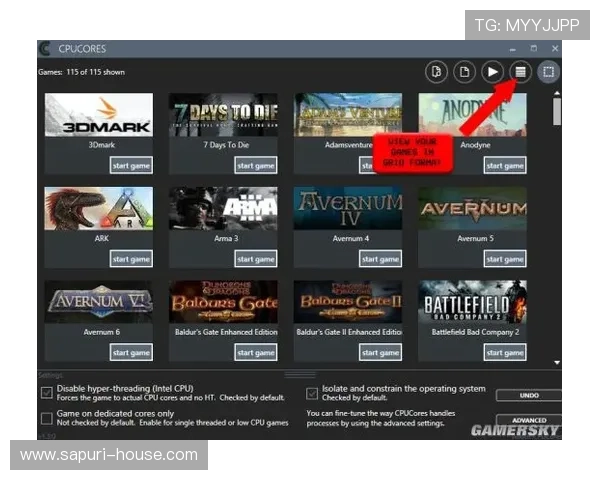Open the ADVANCED settings button
Screen dimensions: 600x480
point(529,421)
